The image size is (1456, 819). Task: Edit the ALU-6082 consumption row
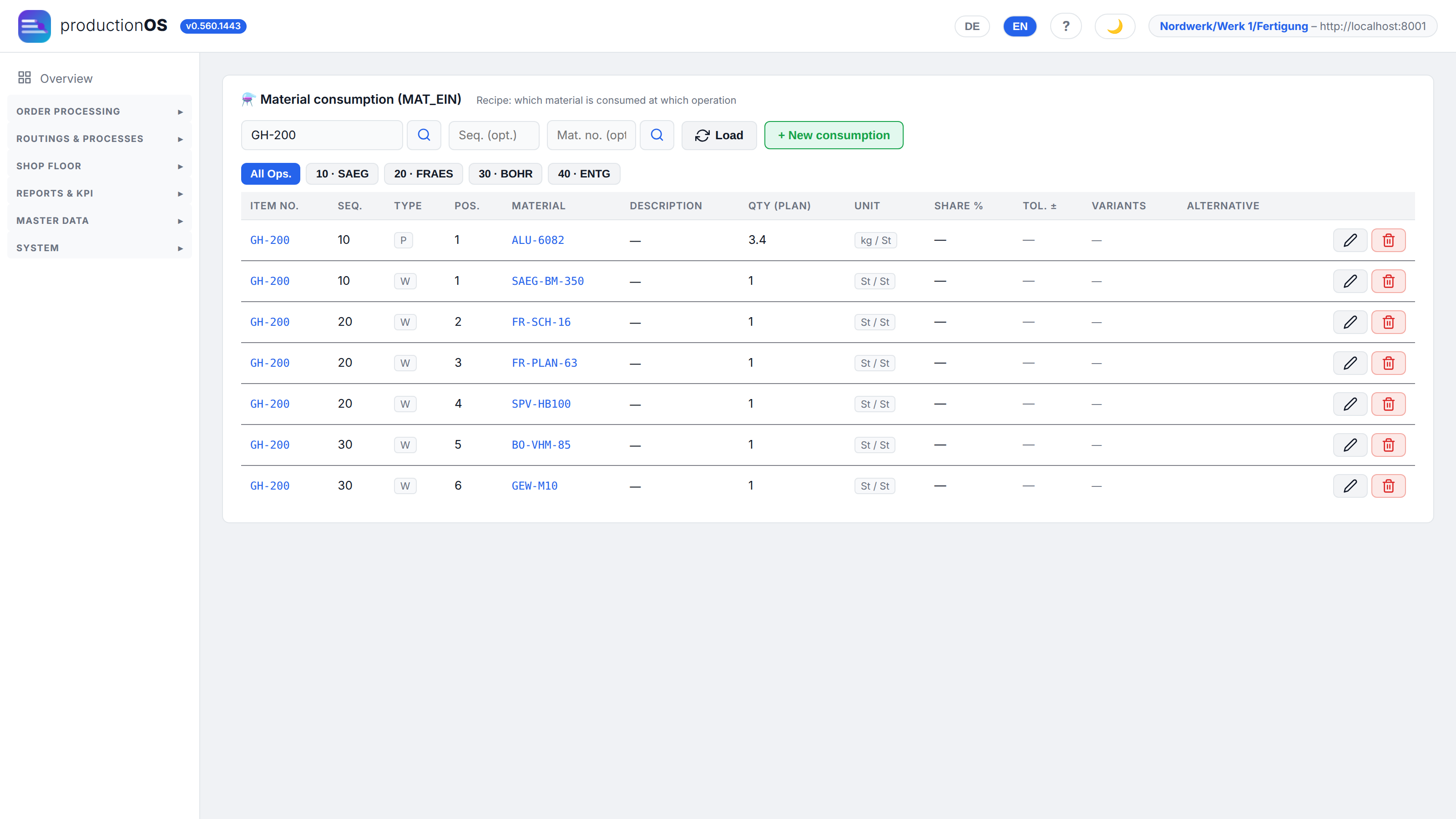[1350, 240]
